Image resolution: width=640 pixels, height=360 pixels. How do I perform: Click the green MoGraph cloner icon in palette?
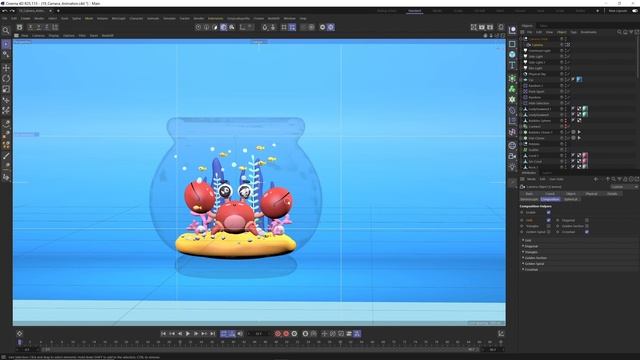pyautogui.click(x=512, y=89)
